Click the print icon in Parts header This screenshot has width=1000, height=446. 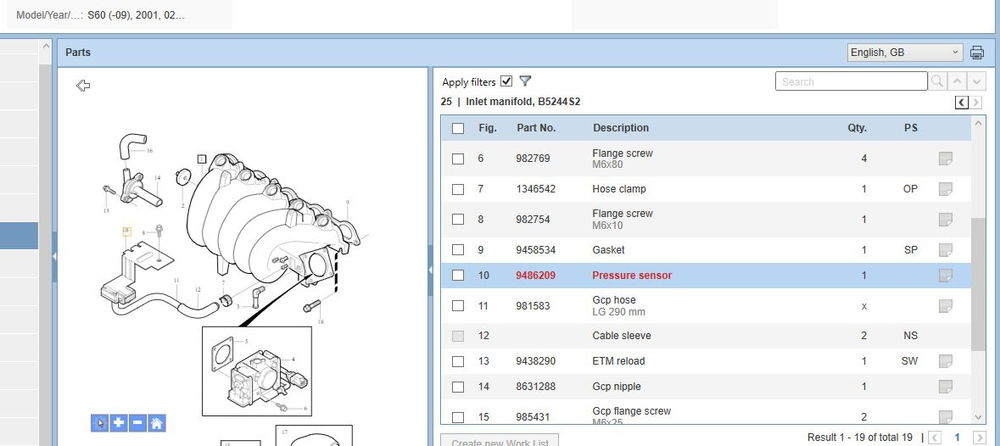tap(977, 53)
